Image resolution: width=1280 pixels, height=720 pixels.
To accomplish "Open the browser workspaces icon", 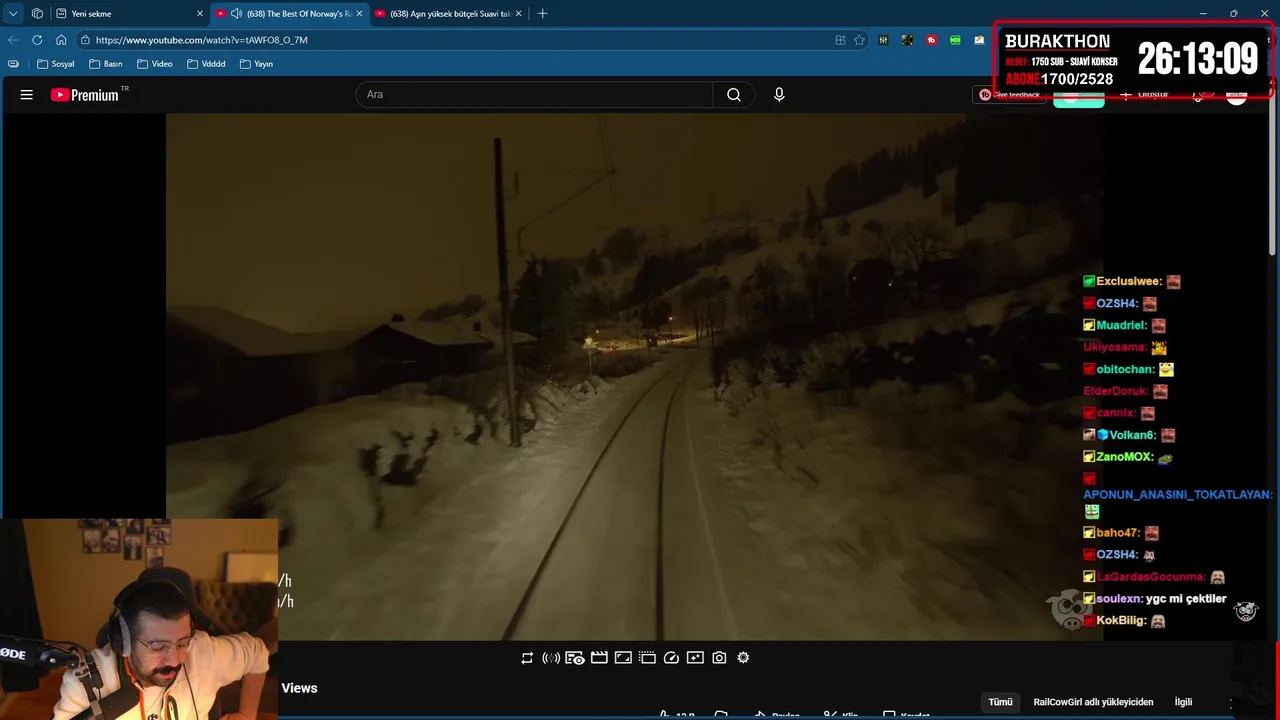I will pos(37,14).
